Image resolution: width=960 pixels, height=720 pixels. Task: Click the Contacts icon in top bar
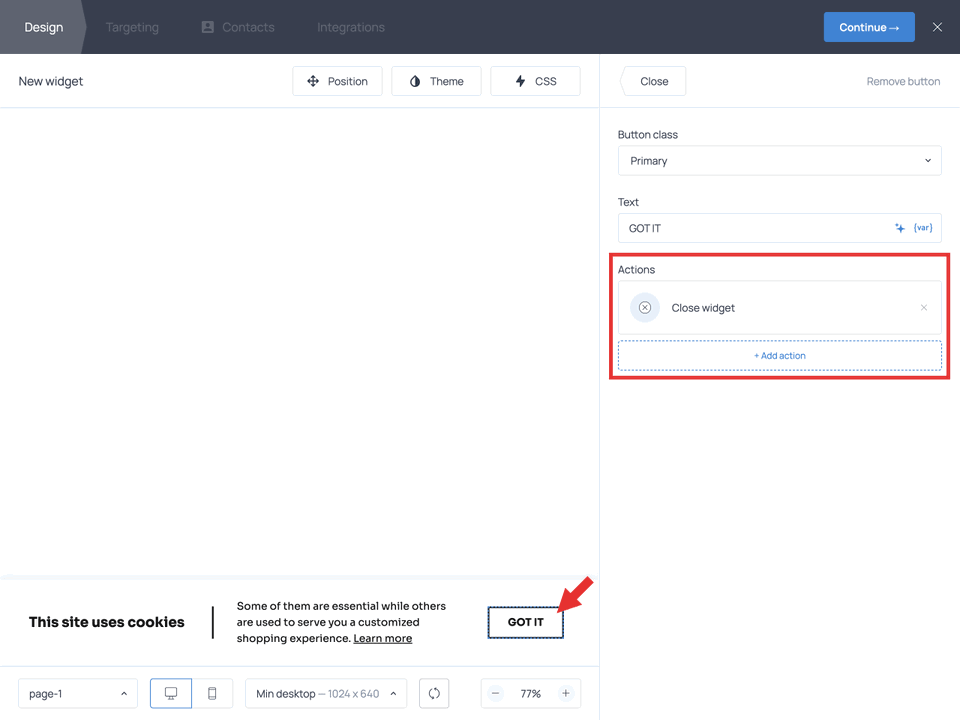tap(209, 27)
